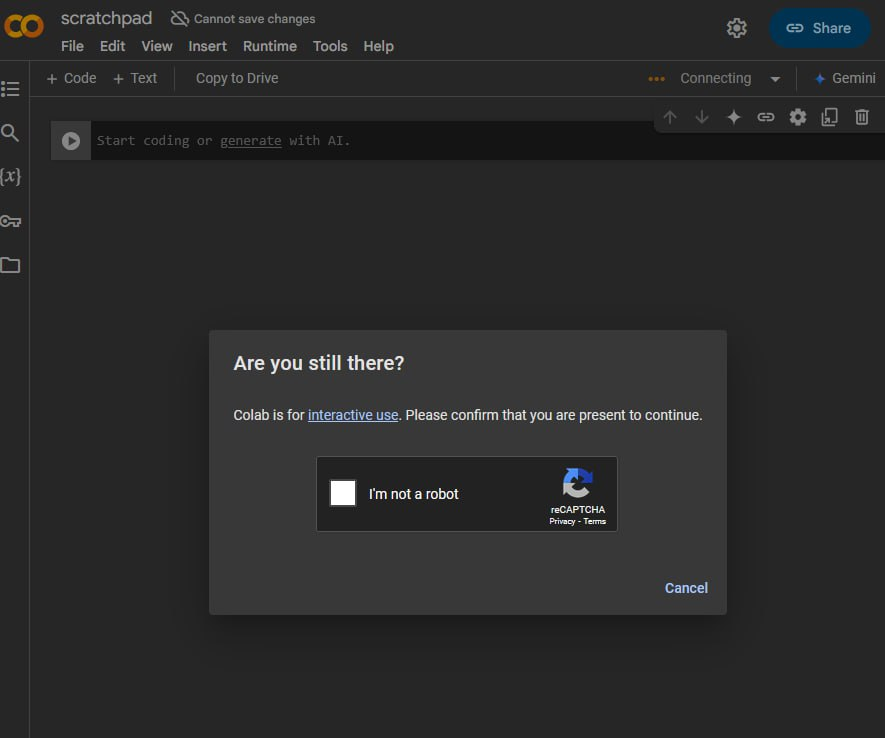Open the Gemini panel
This screenshot has width=885, height=738.
845,78
